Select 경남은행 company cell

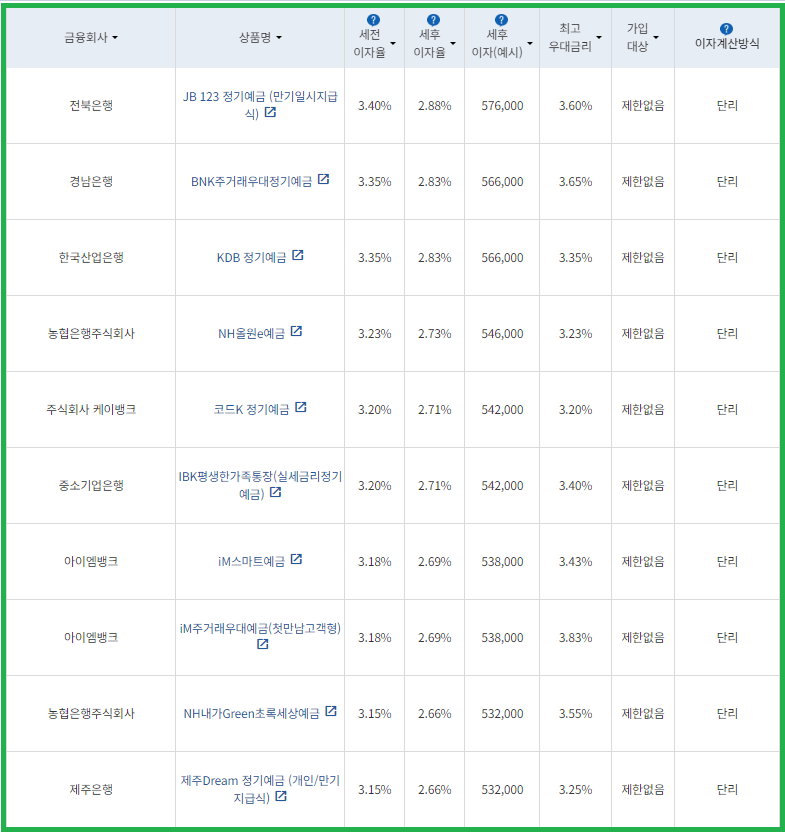pyautogui.click(x=91, y=181)
